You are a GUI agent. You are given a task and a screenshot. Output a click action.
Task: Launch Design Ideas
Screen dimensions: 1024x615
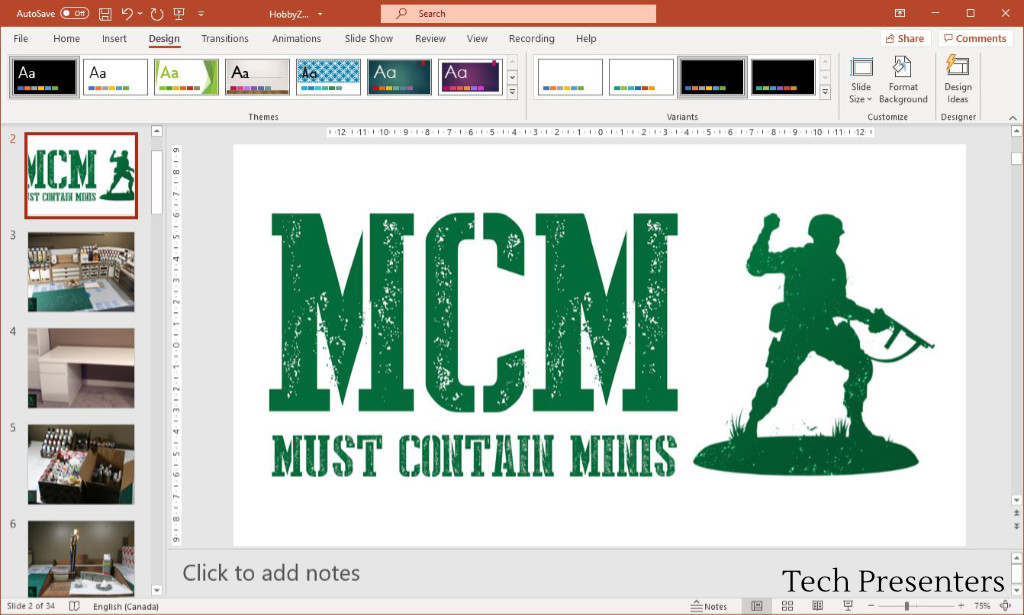[957, 80]
